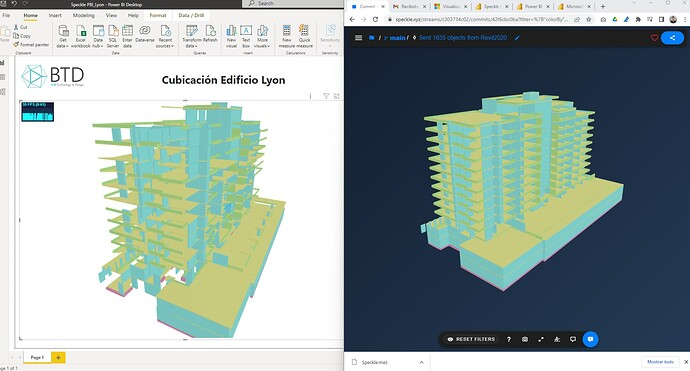Open the File menu in Power BI

[x=6, y=15]
